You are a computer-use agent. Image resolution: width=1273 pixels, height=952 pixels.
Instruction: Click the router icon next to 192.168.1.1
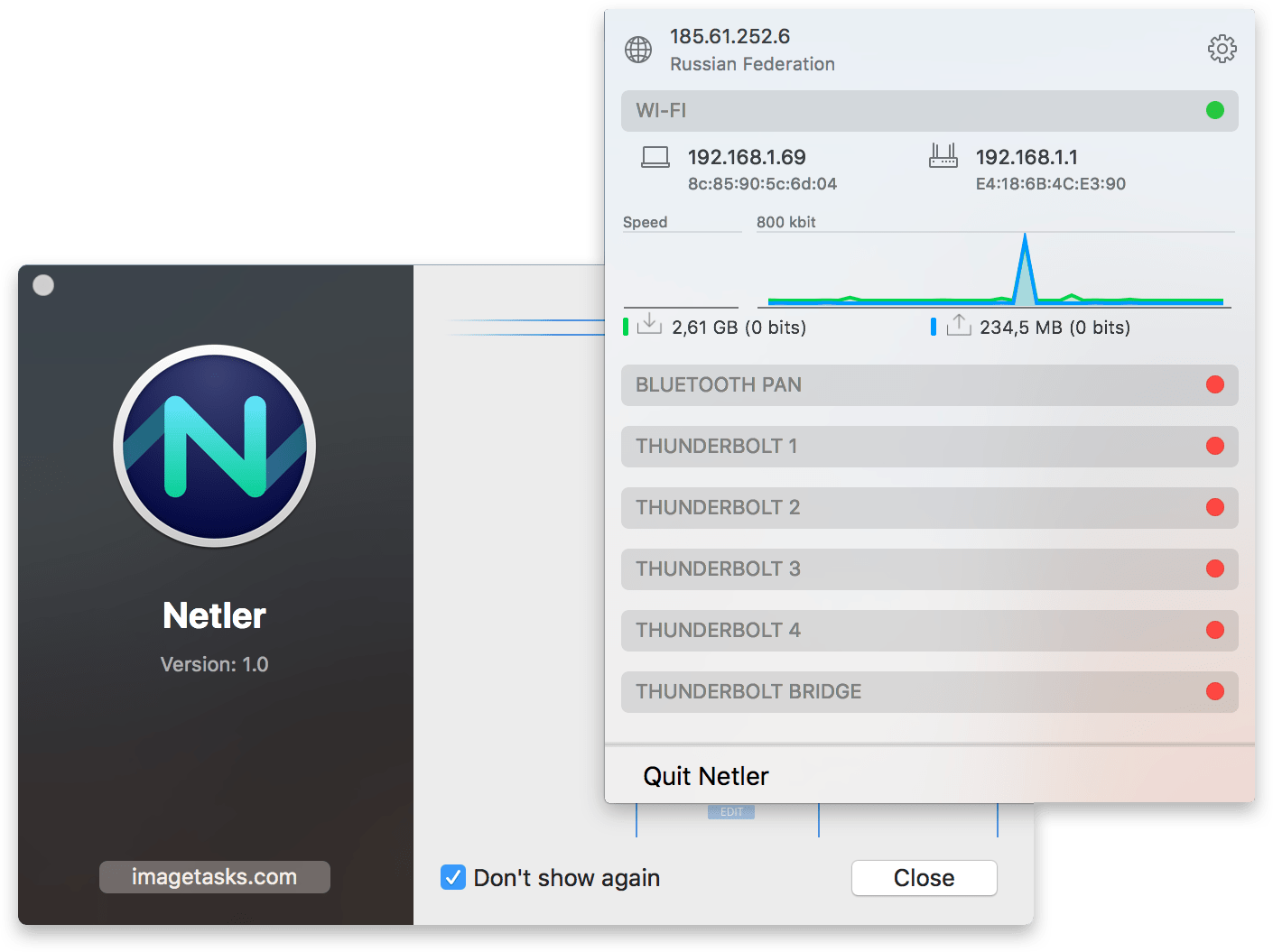[943, 156]
